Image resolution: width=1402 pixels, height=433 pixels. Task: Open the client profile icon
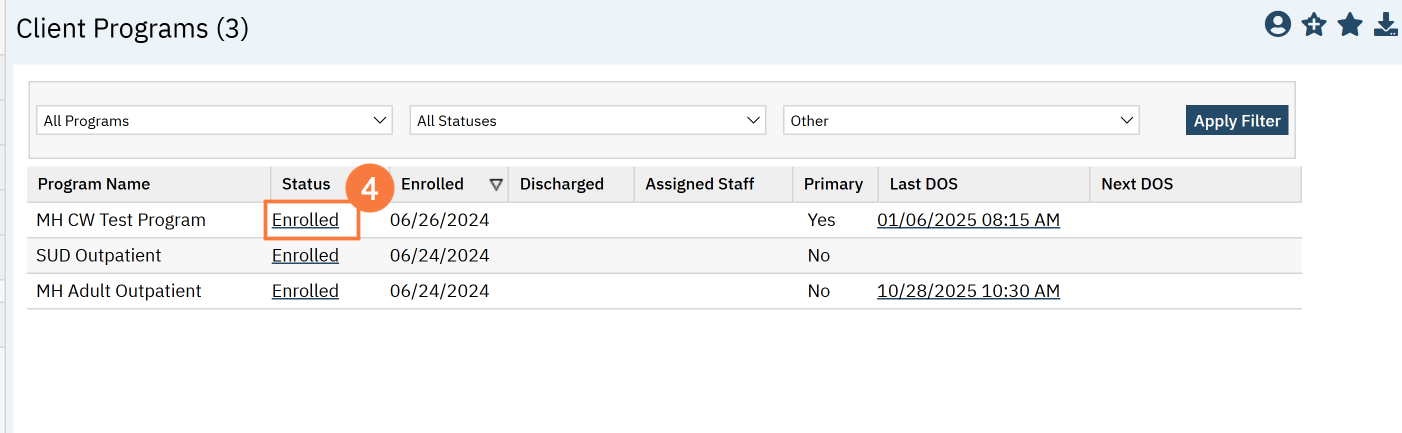pyautogui.click(x=1277, y=25)
